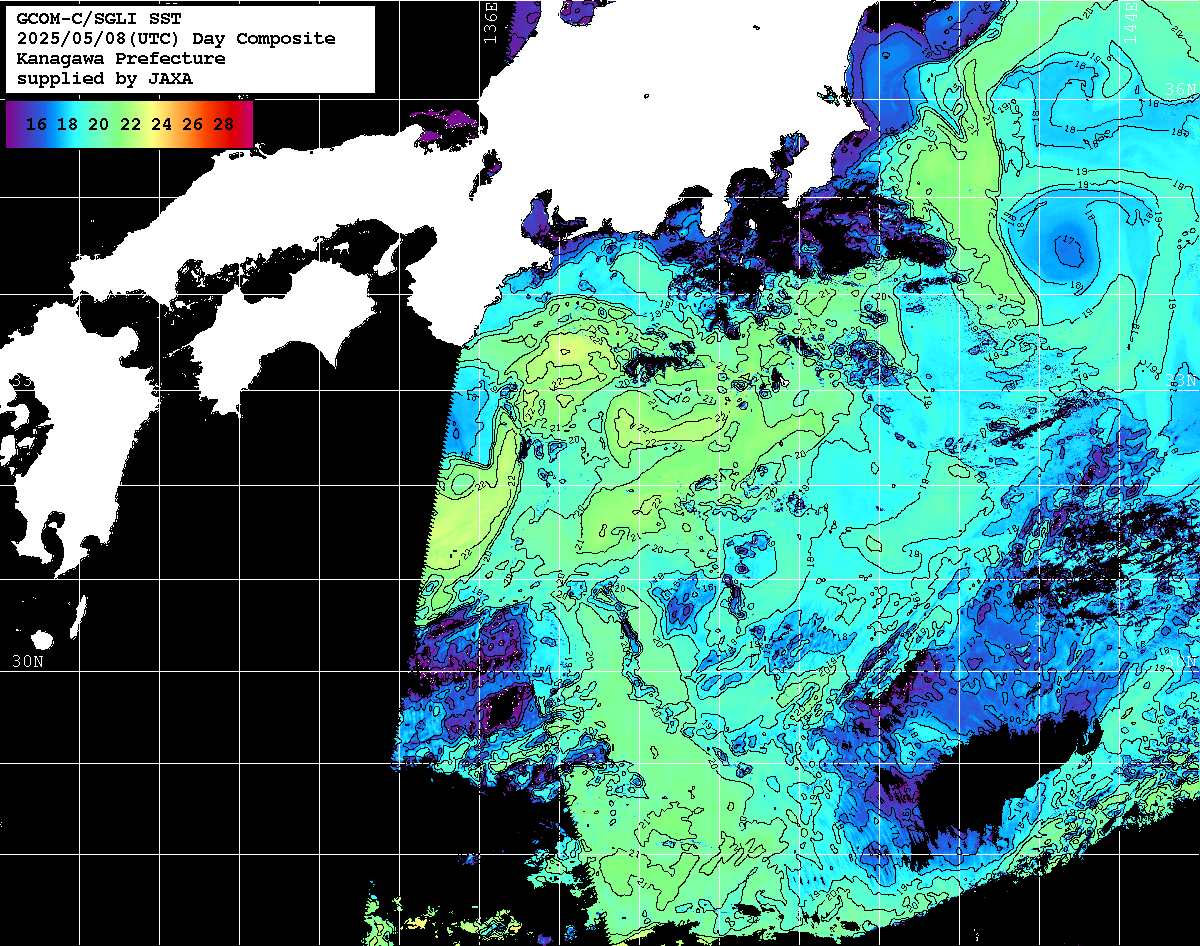The height and width of the screenshot is (946, 1200).
Task: Click the 'supplied by JAXA' credit text
Action: point(104,79)
